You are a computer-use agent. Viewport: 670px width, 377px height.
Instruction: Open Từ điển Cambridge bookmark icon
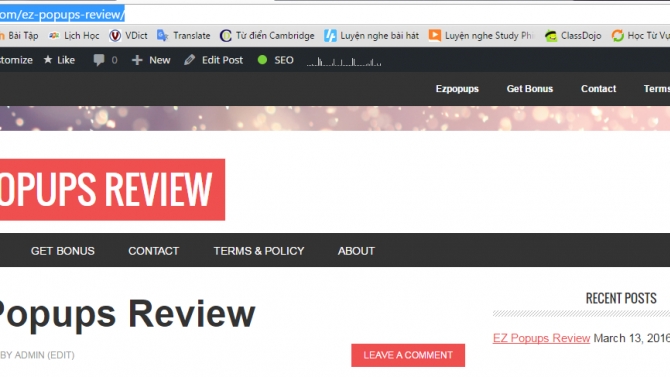[x=226, y=35]
